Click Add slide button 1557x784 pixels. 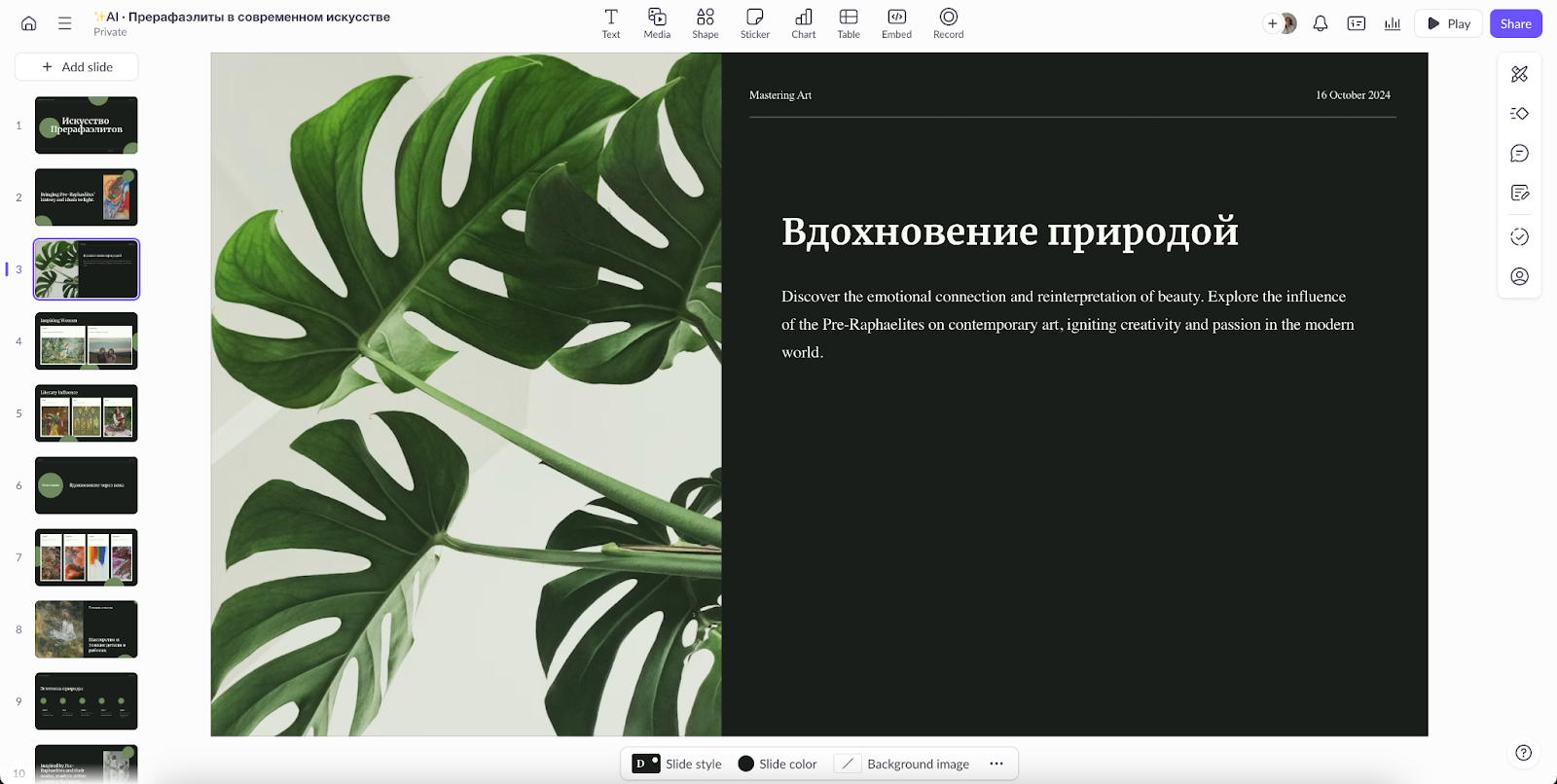(77, 67)
